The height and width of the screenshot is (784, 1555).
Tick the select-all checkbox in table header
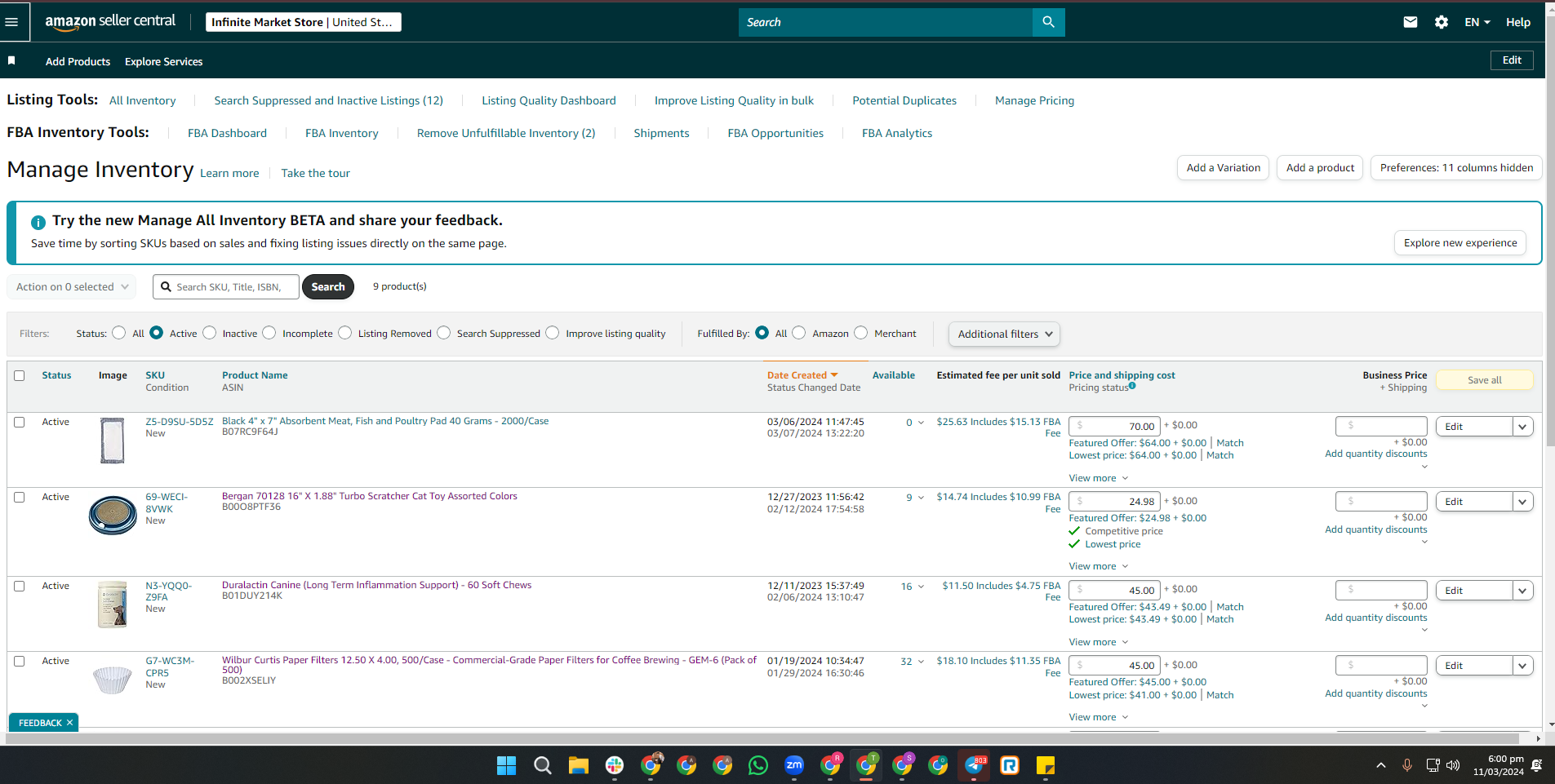(20, 375)
